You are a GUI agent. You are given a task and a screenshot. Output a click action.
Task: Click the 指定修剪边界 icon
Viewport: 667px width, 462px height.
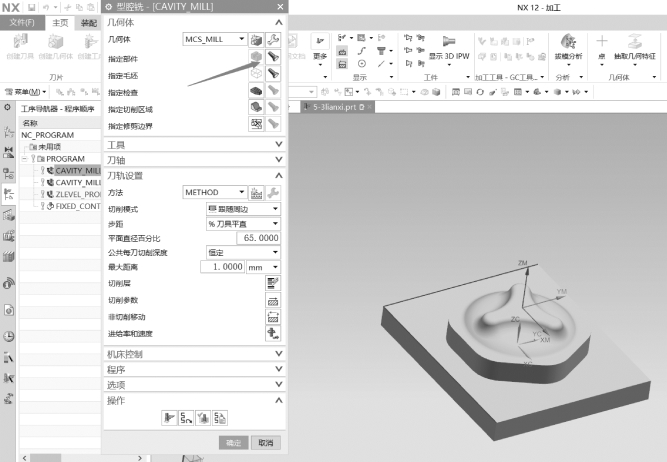[x=256, y=125]
